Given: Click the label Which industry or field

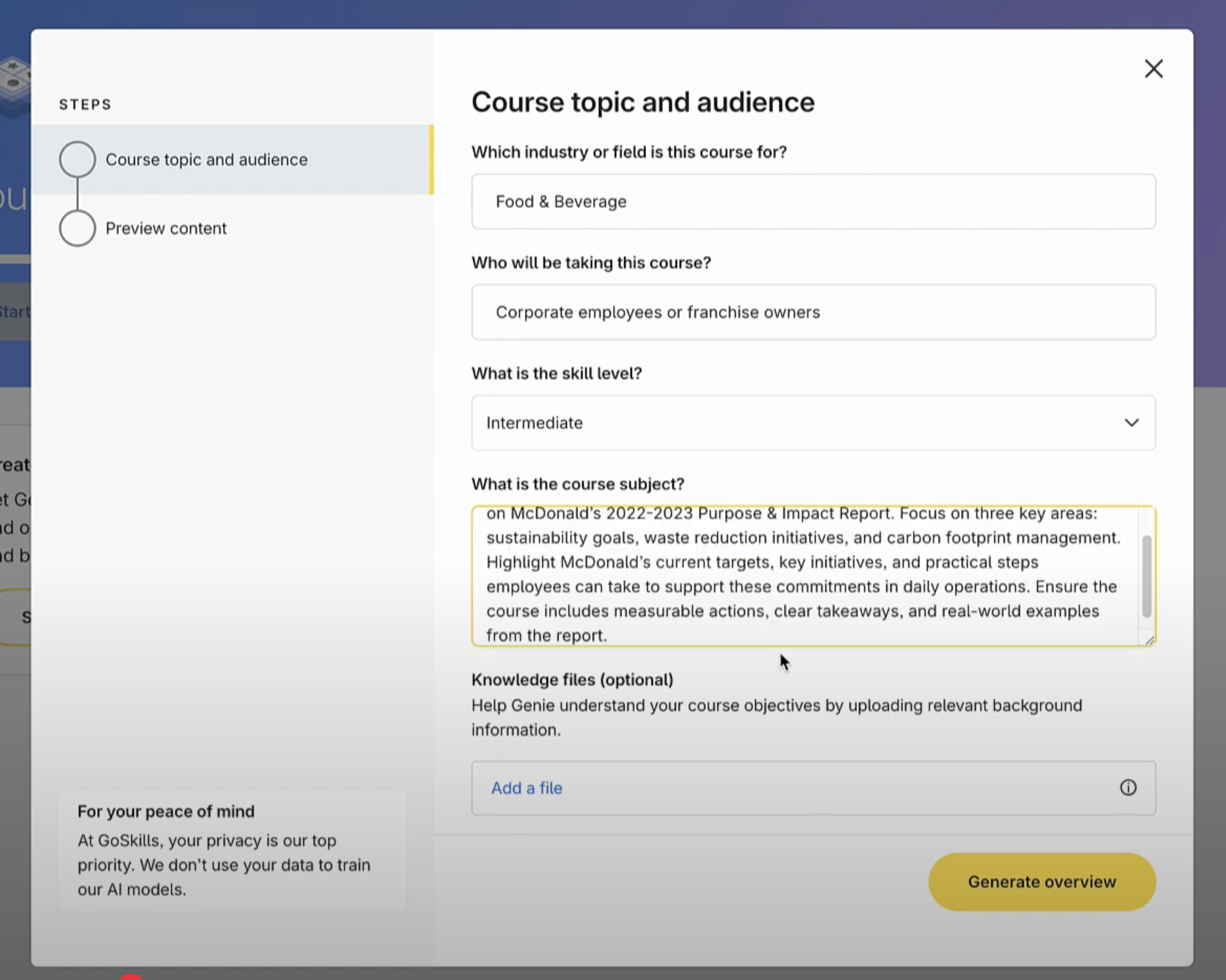Looking at the screenshot, I should click(x=629, y=152).
